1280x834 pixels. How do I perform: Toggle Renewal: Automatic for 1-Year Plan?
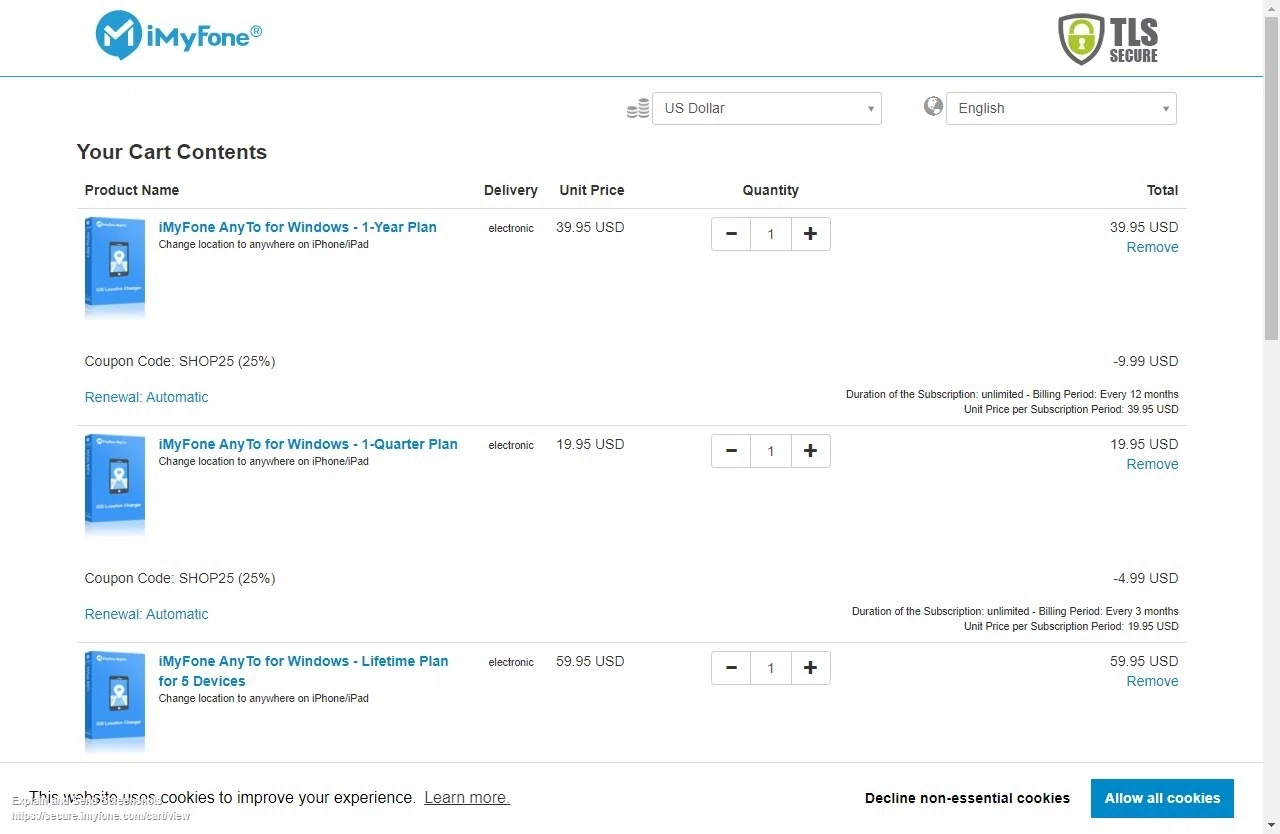pos(147,397)
